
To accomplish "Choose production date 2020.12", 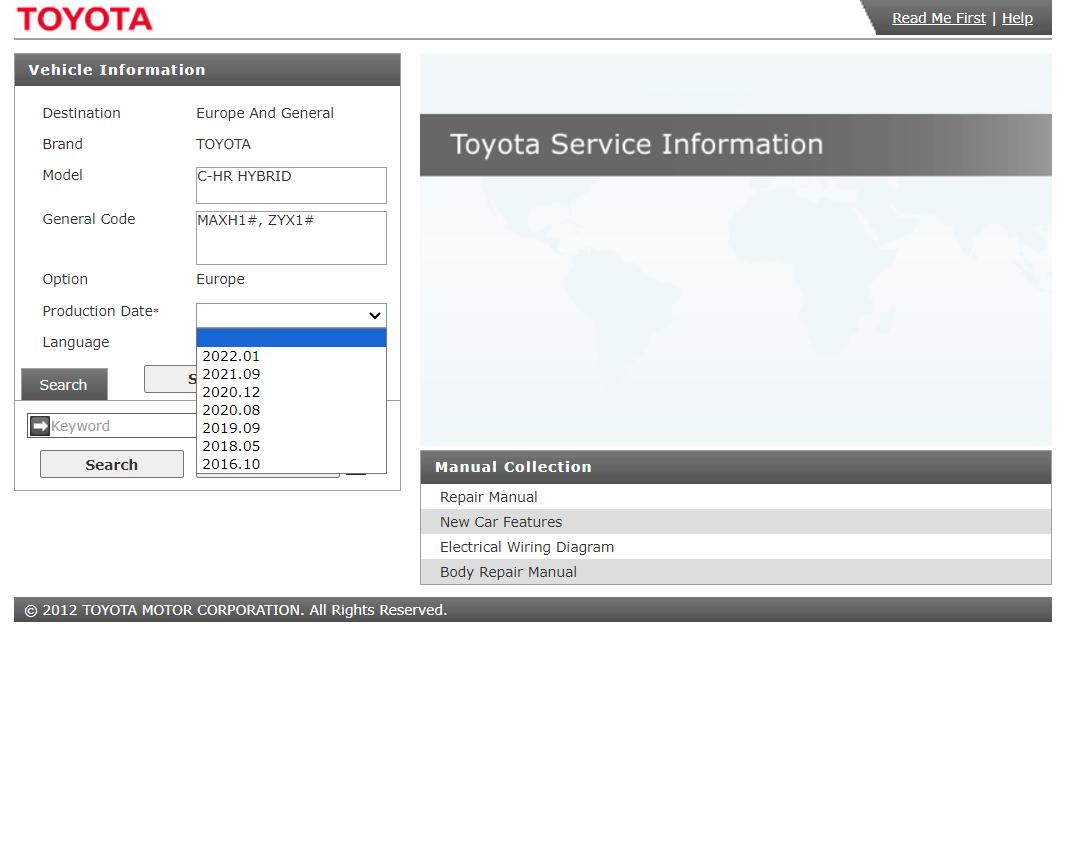I will pyautogui.click(x=291, y=392).
